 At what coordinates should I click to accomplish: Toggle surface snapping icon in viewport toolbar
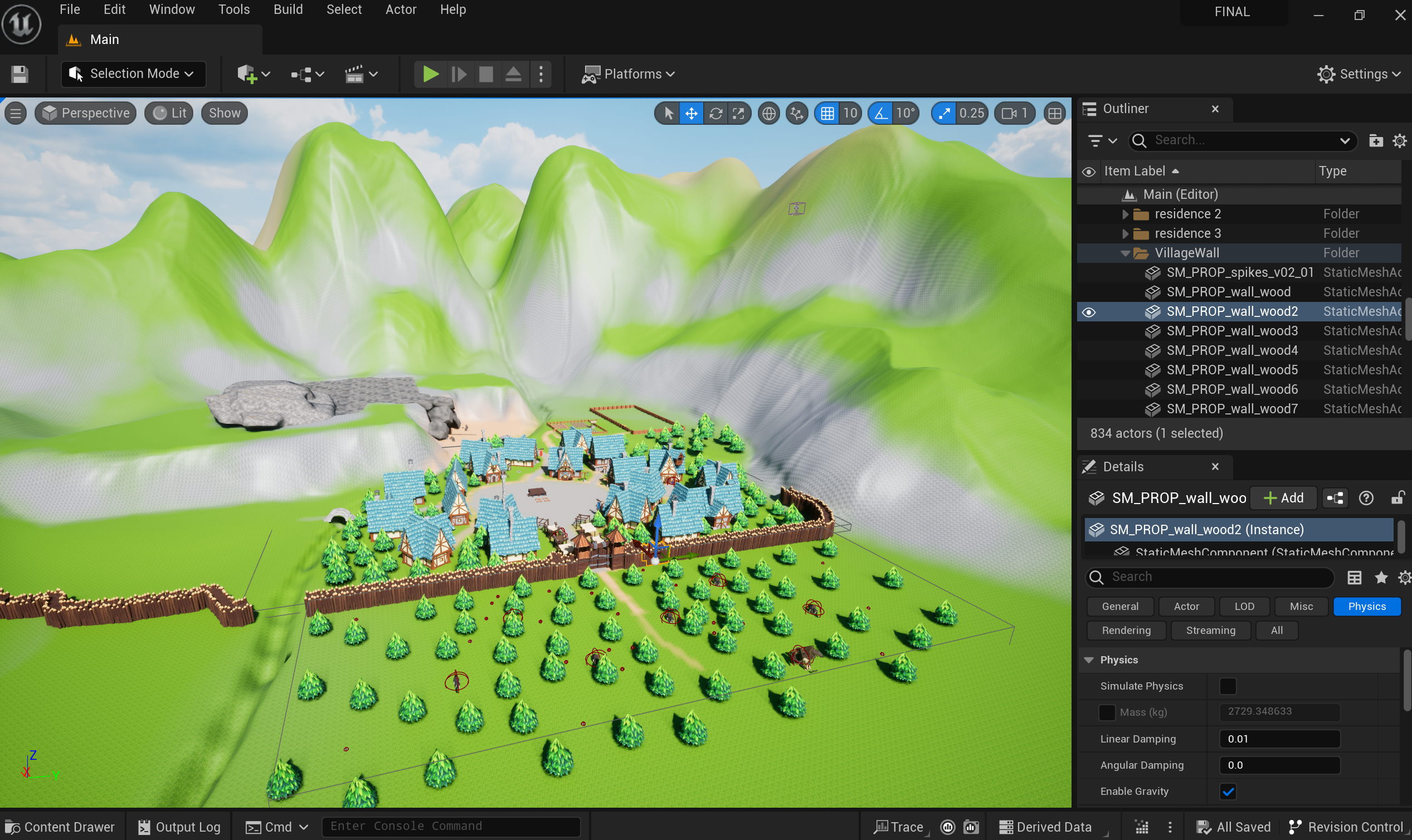(x=797, y=113)
